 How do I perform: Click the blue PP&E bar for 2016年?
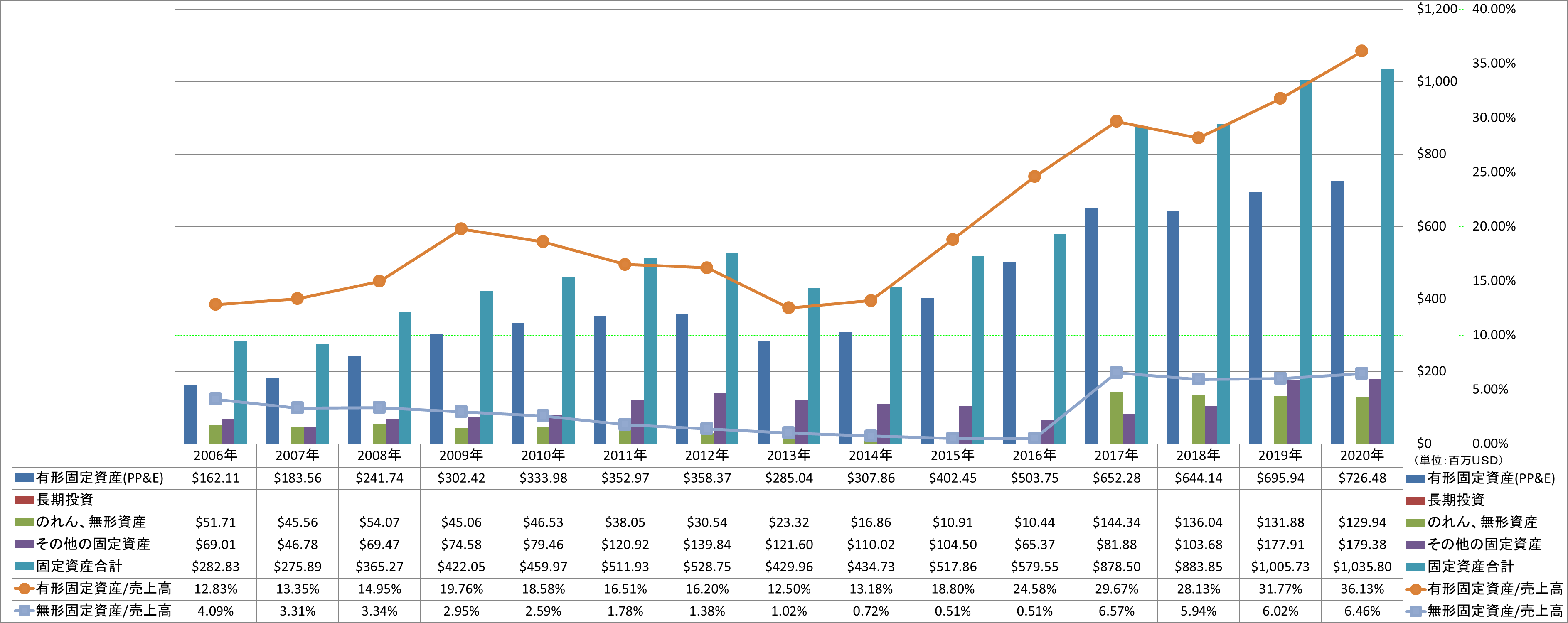[x=1009, y=353]
